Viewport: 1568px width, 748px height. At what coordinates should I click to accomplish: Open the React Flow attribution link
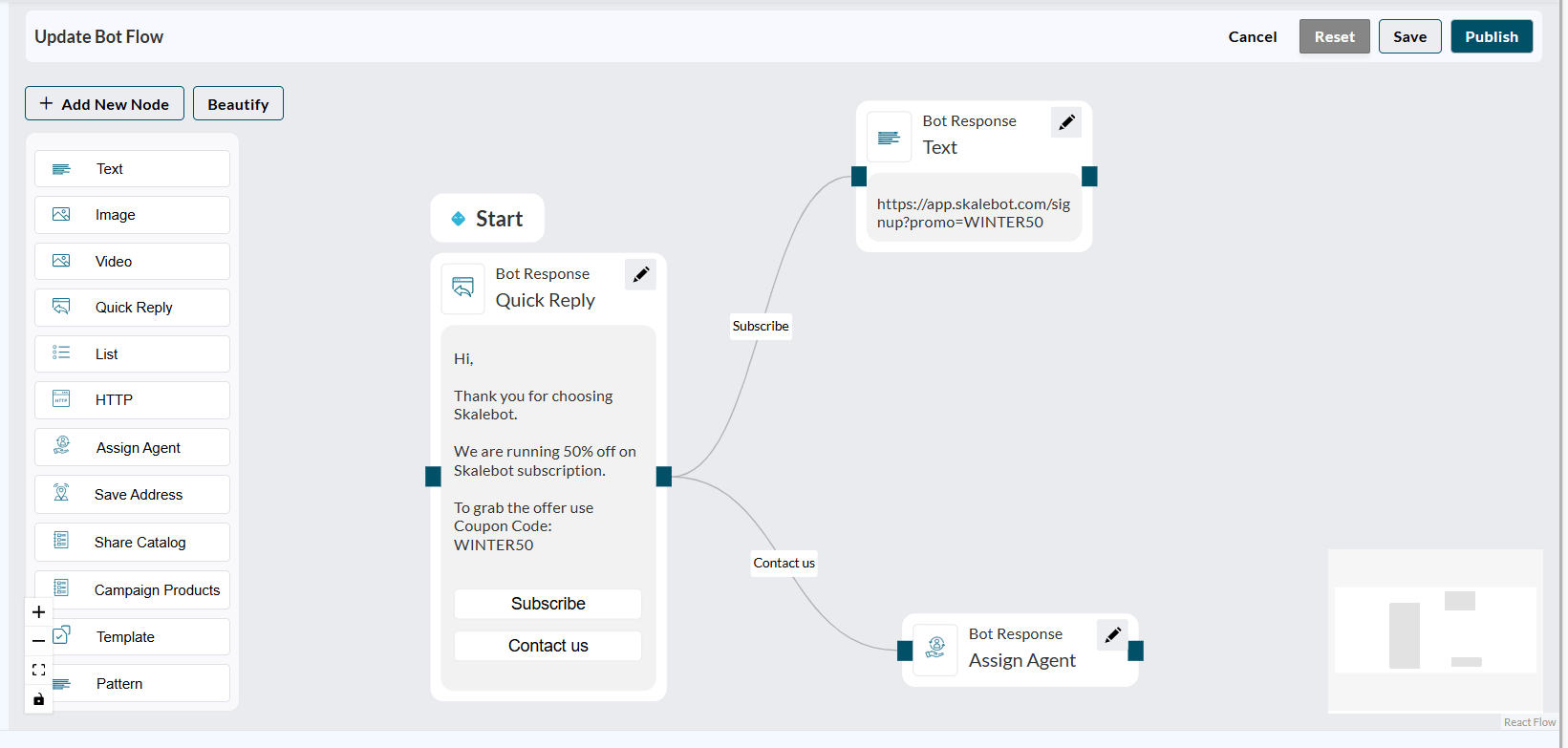click(x=1530, y=722)
